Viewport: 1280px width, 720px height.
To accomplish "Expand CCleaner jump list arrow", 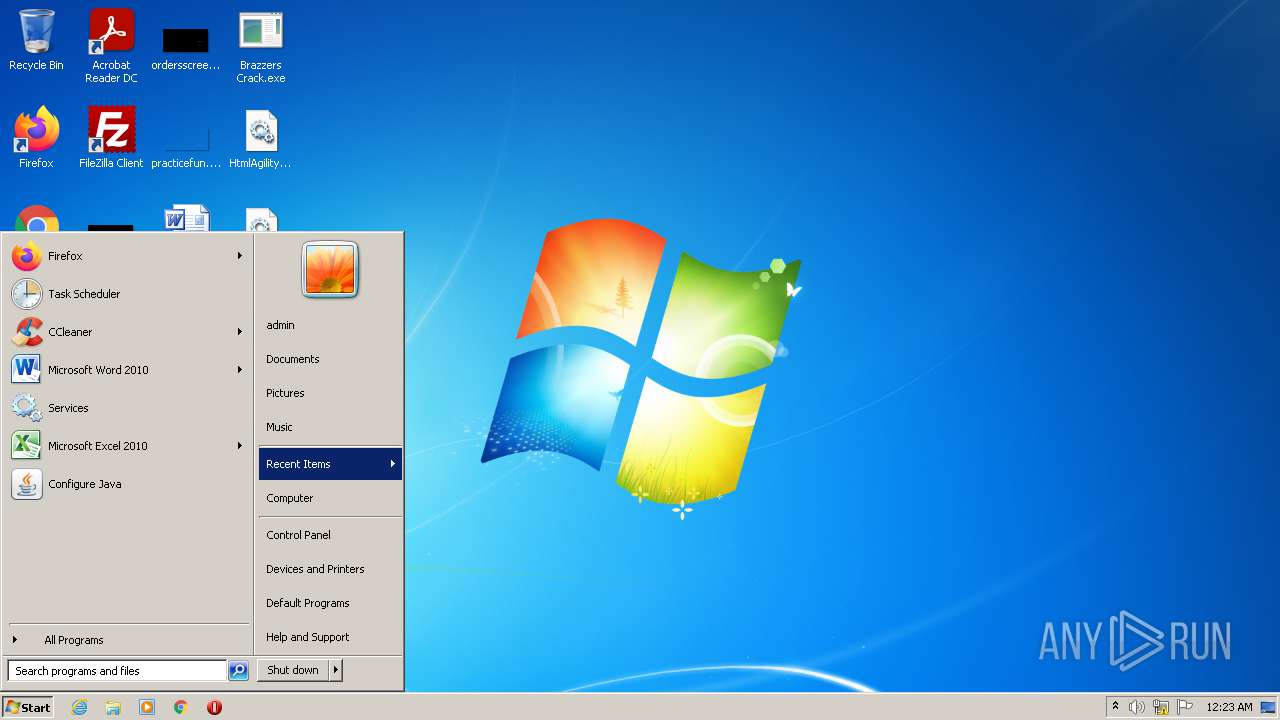I will click(x=240, y=332).
